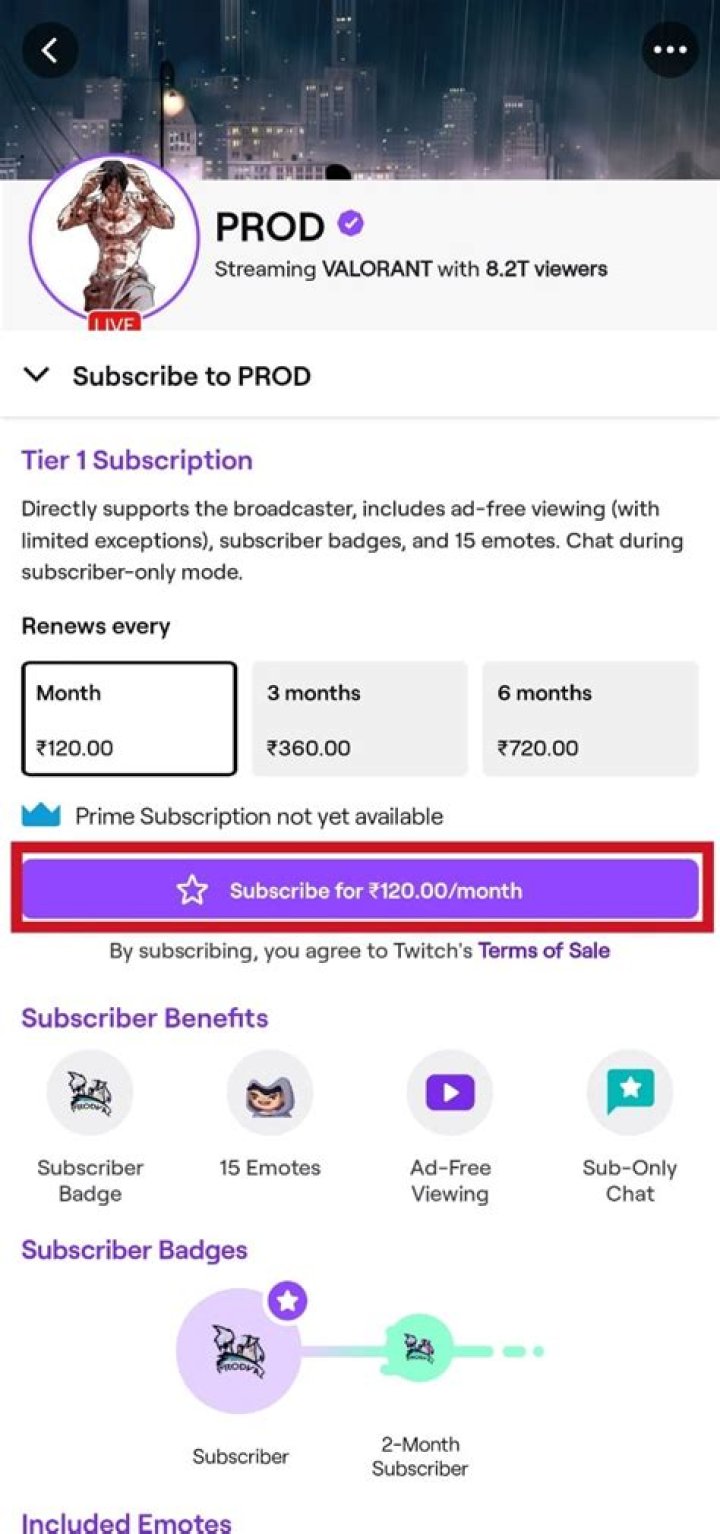Tap the dotted end of badge timeline

(x=523, y=1351)
